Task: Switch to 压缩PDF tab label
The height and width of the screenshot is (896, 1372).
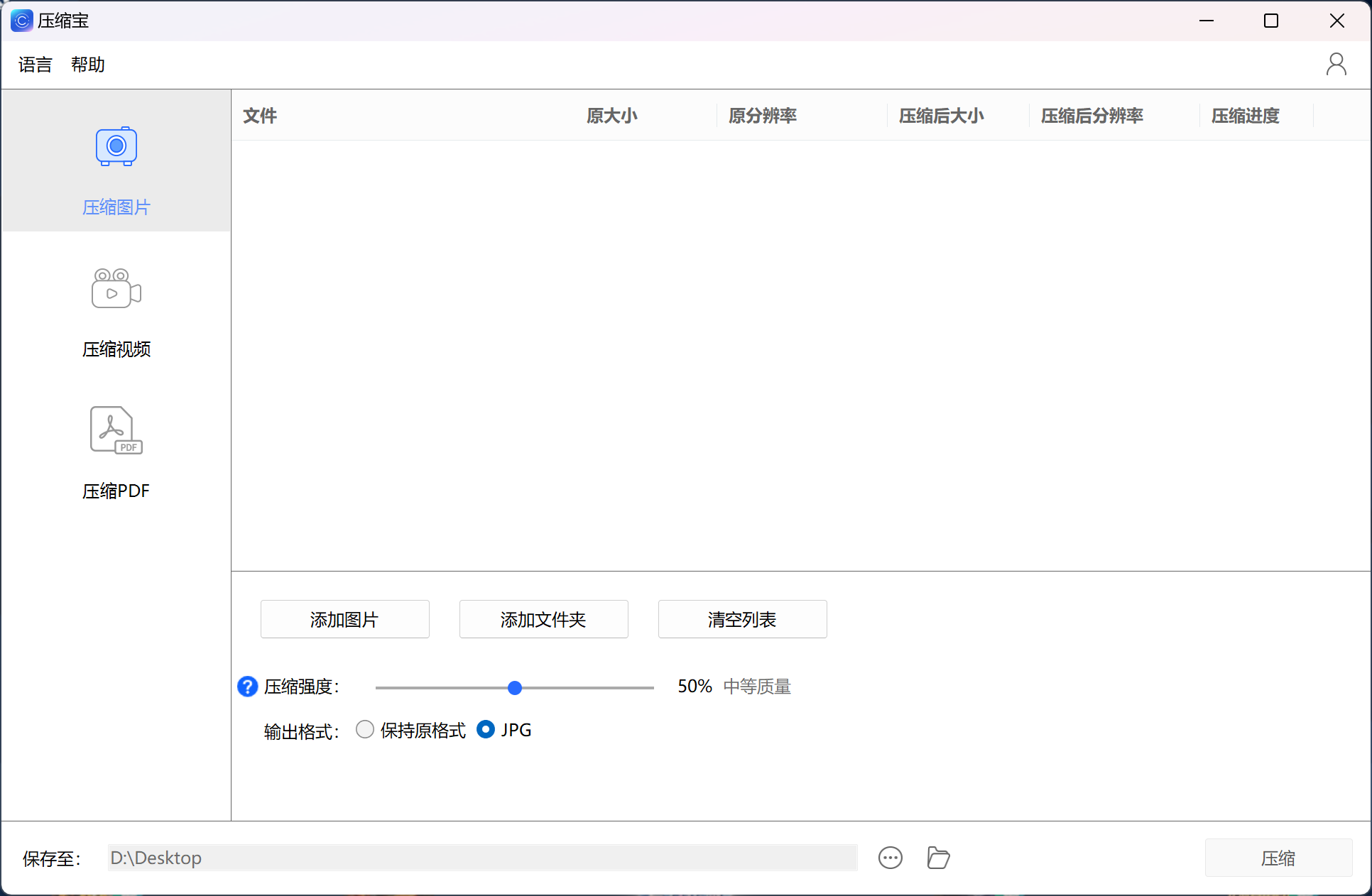Action: pos(116,491)
